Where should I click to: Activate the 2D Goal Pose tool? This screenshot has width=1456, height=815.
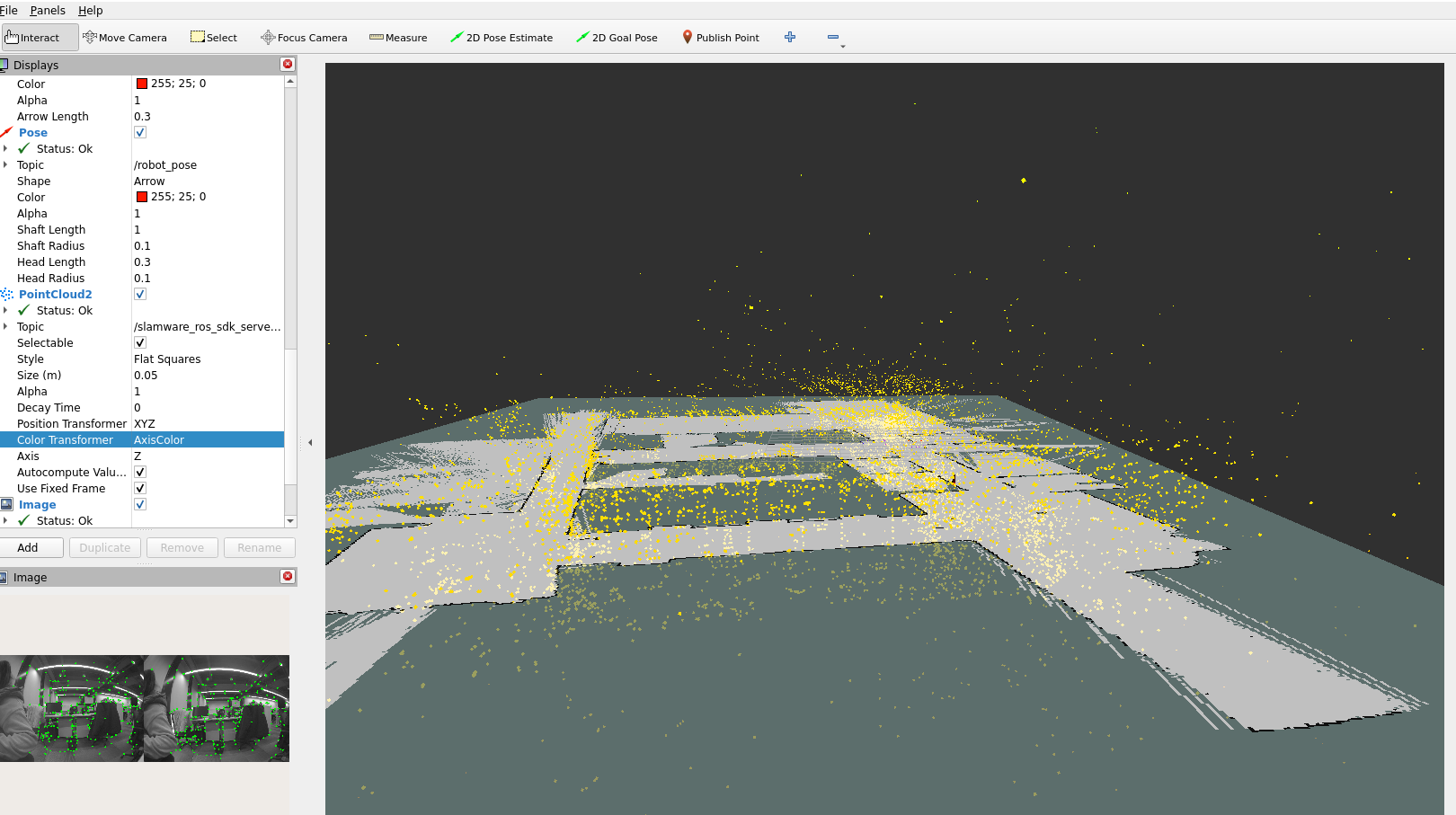click(x=617, y=37)
